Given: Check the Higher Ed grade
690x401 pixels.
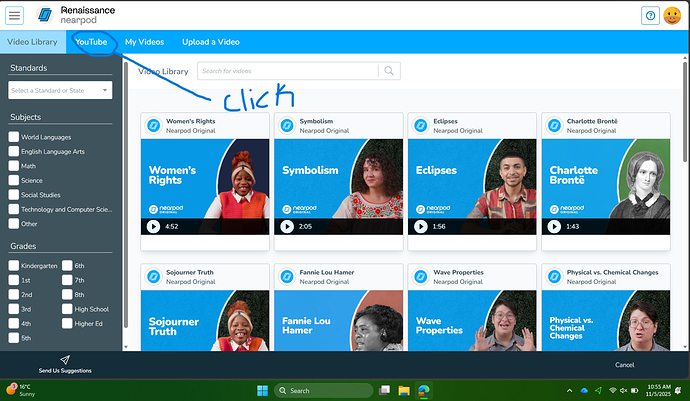Looking at the screenshot, I should pyautogui.click(x=67, y=324).
